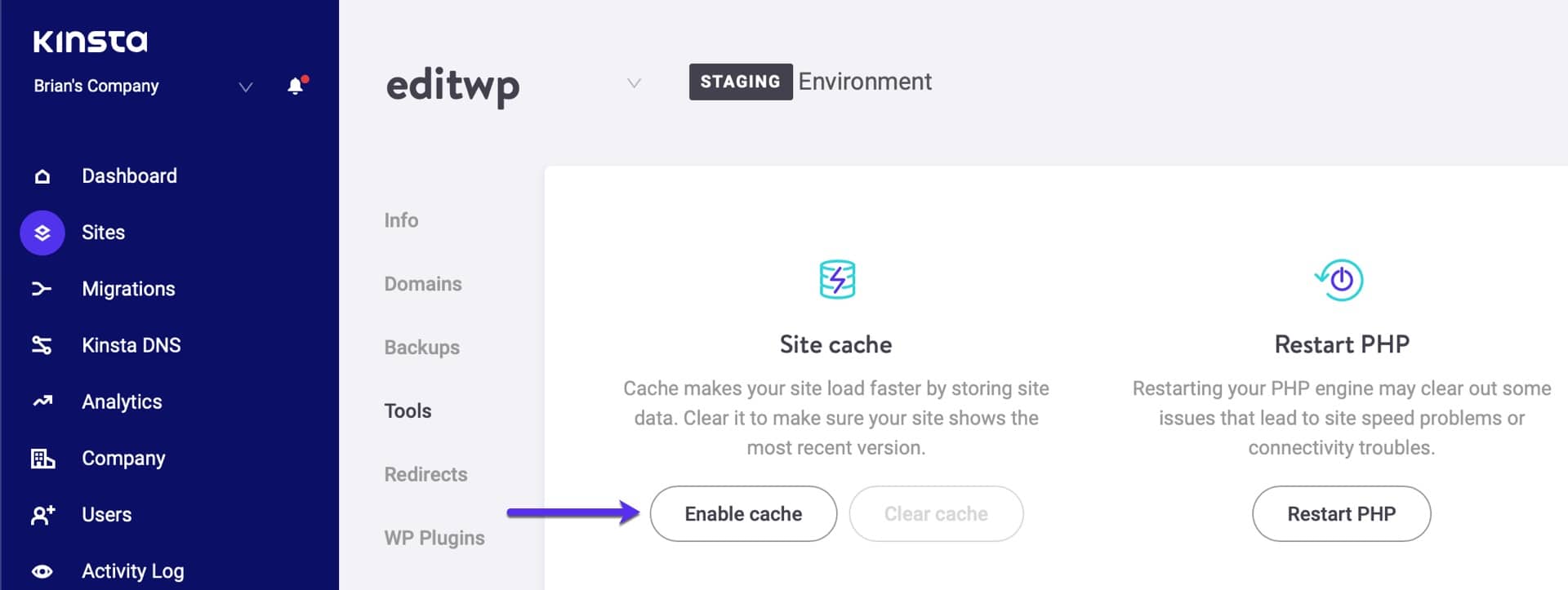The height and width of the screenshot is (590, 1568).
Task: Click the Analytics trend icon
Action: (42, 401)
